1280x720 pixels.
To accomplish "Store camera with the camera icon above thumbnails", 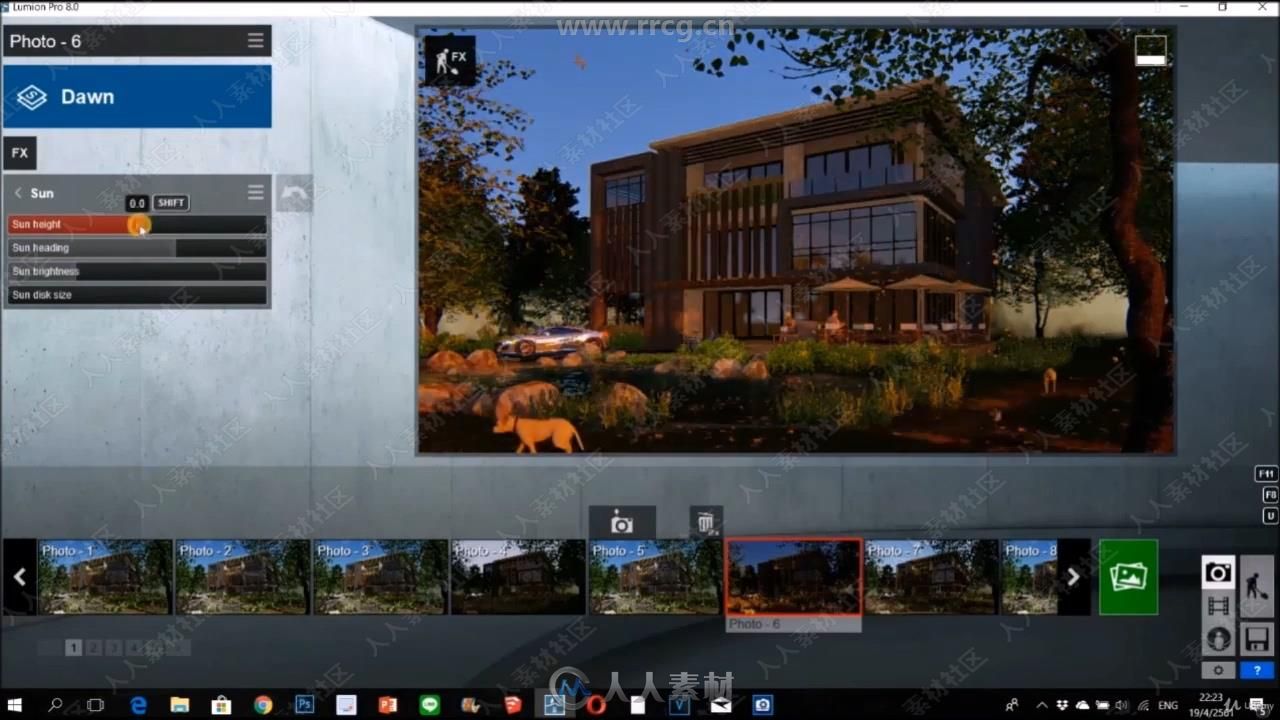I will pyautogui.click(x=622, y=523).
